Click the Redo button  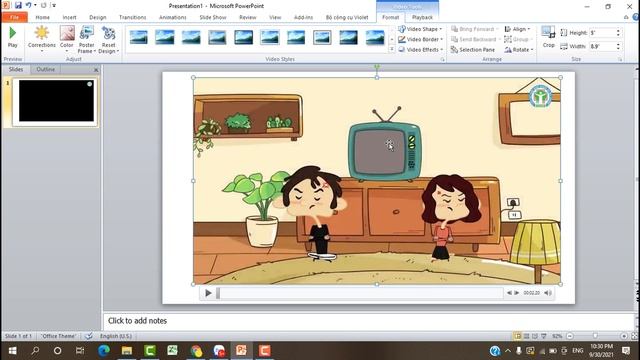(43, 5)
